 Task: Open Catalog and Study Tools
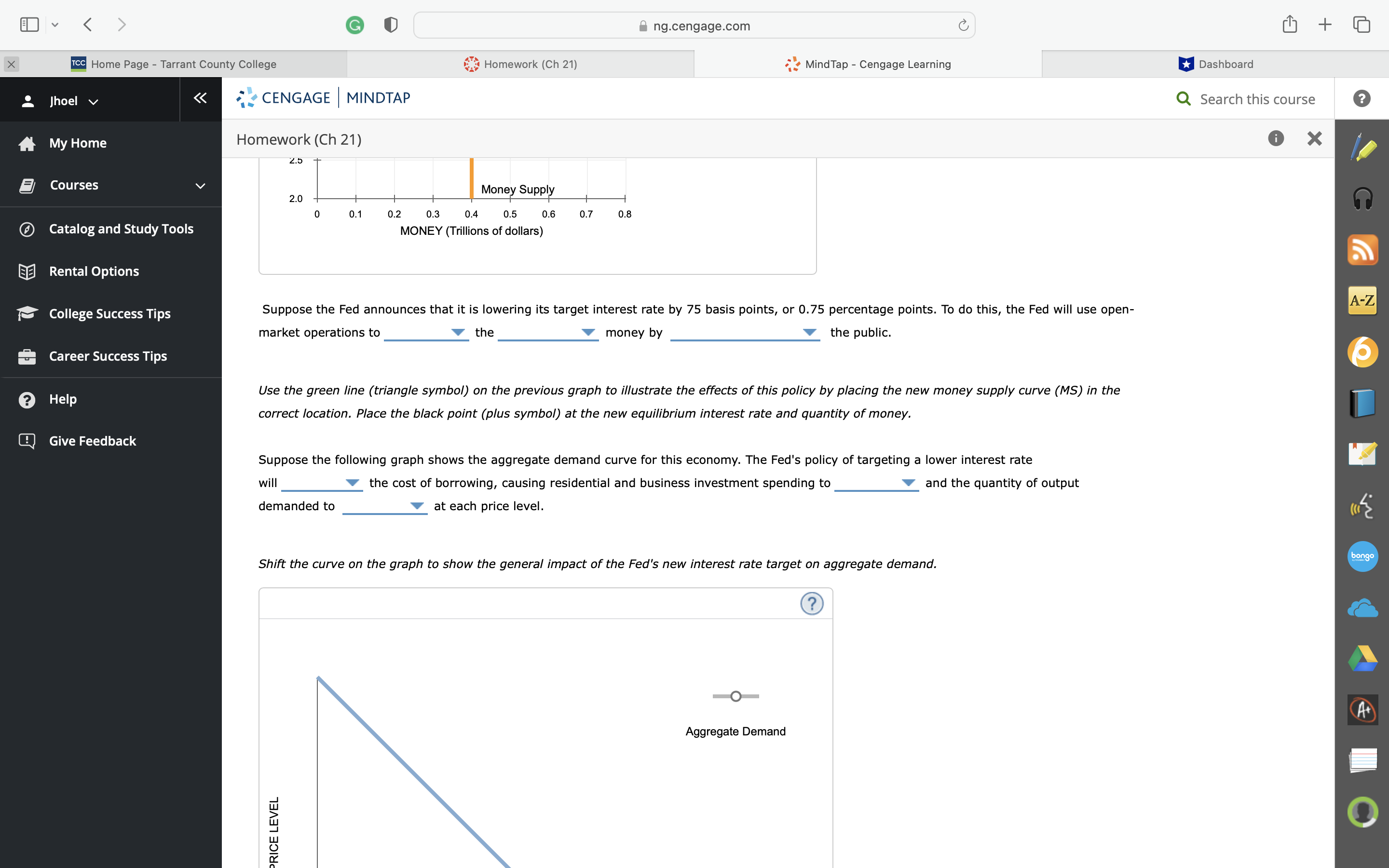[x=121, y=229]
